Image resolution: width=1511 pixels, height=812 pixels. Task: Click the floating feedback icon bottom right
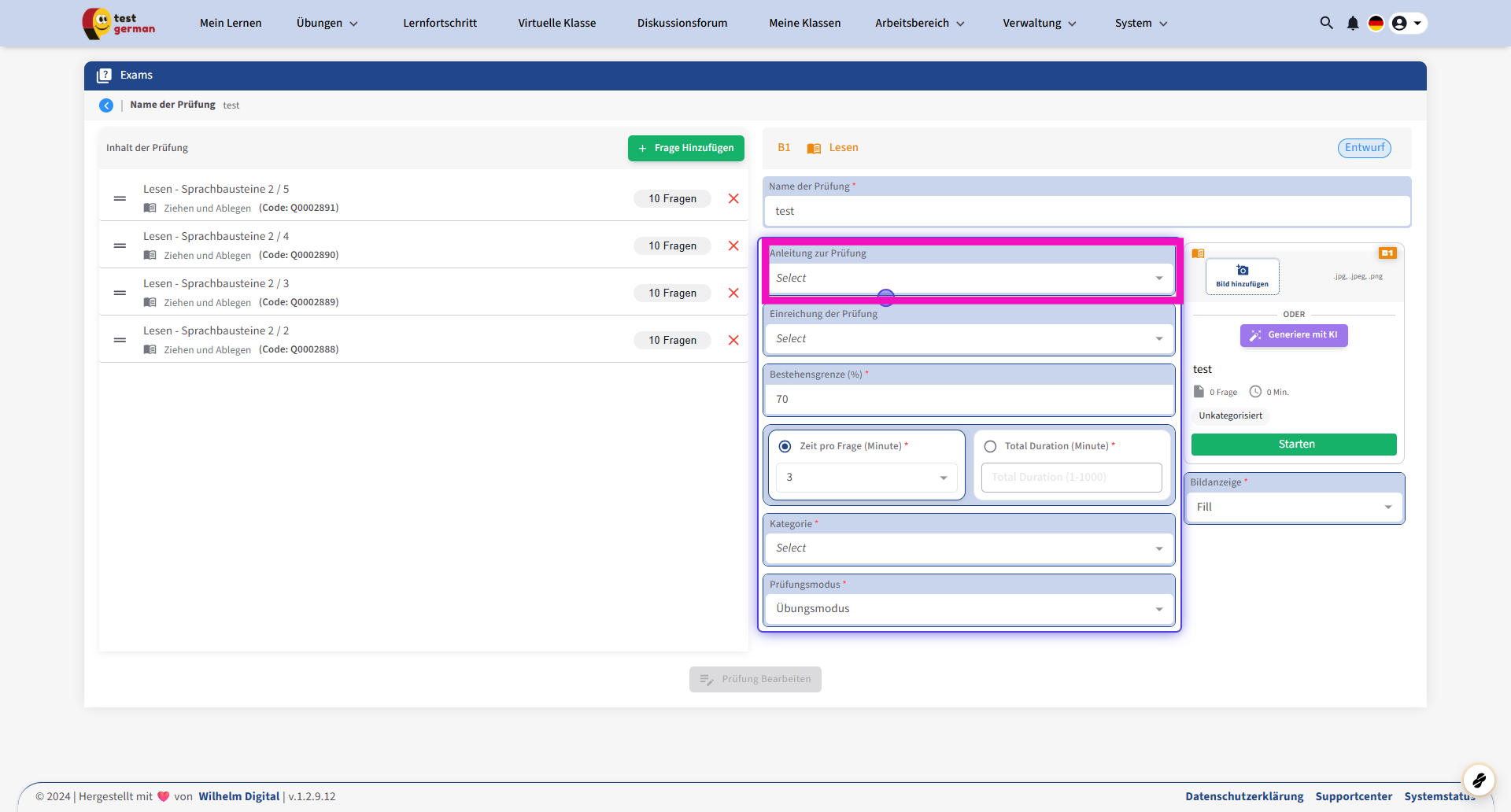(x=1478, y=780)
